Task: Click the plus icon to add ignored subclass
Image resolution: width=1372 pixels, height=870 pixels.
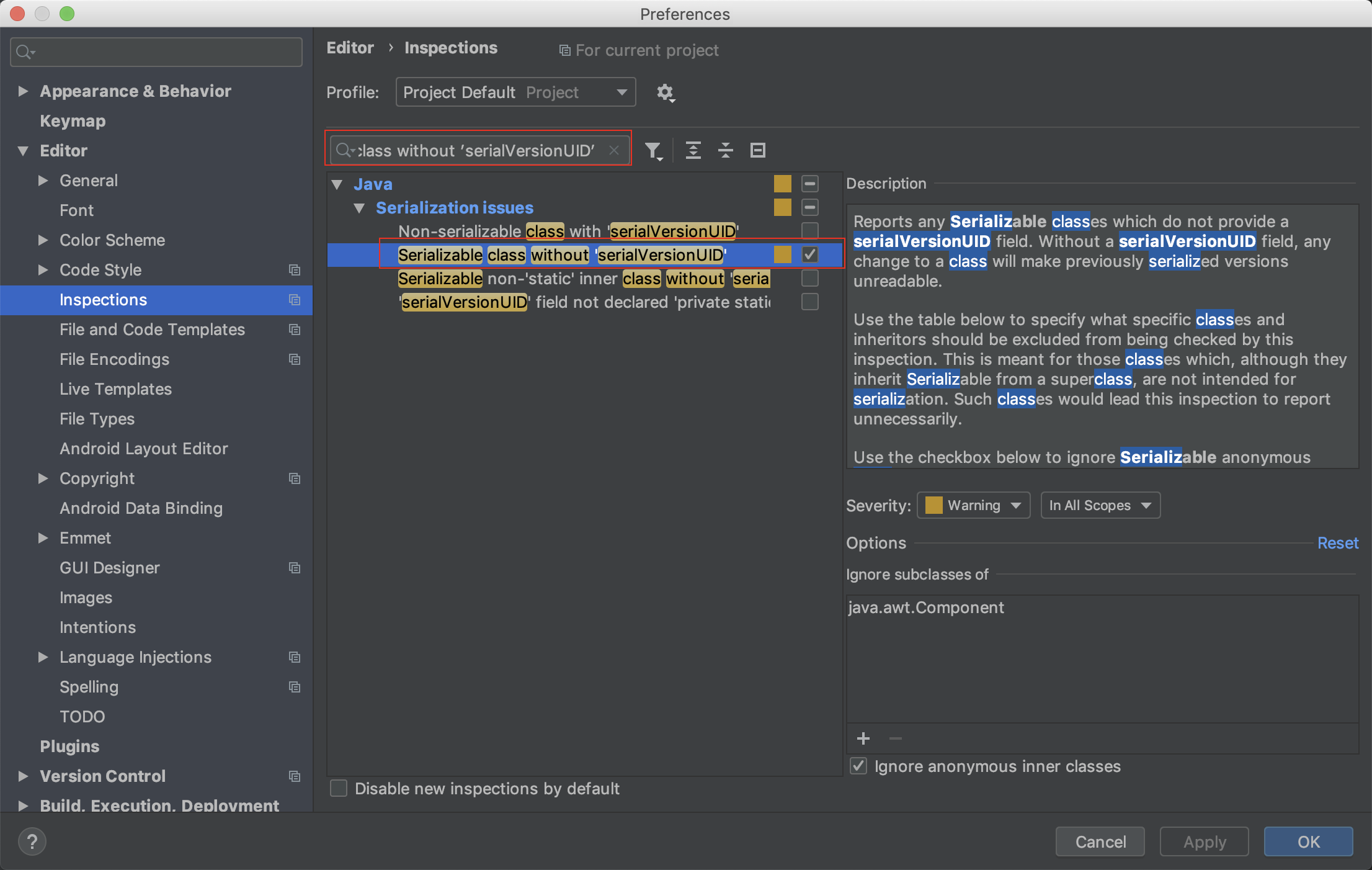Action: click(x=863, y=738)
